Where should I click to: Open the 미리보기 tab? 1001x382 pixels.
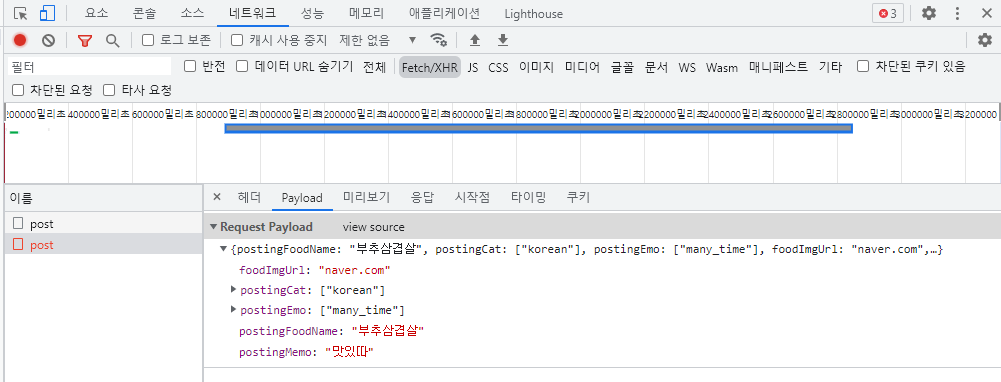click(366, 197)
